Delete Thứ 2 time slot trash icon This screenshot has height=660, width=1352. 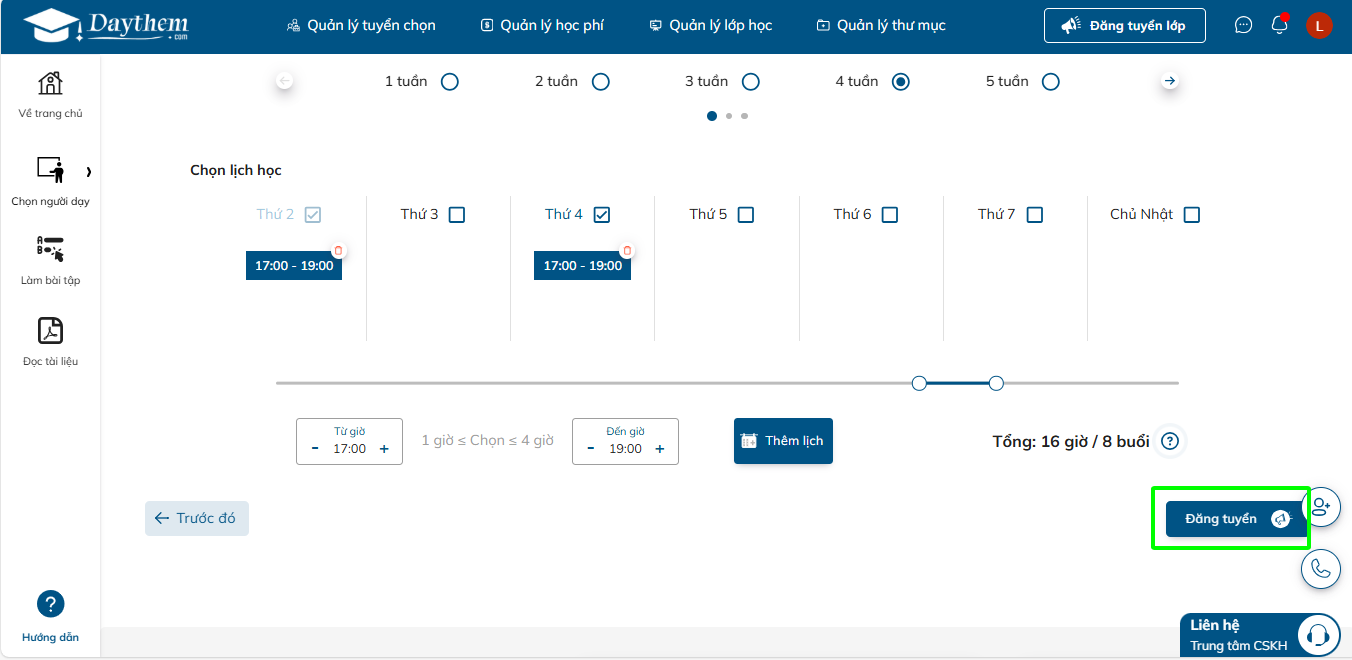point(338,251)
